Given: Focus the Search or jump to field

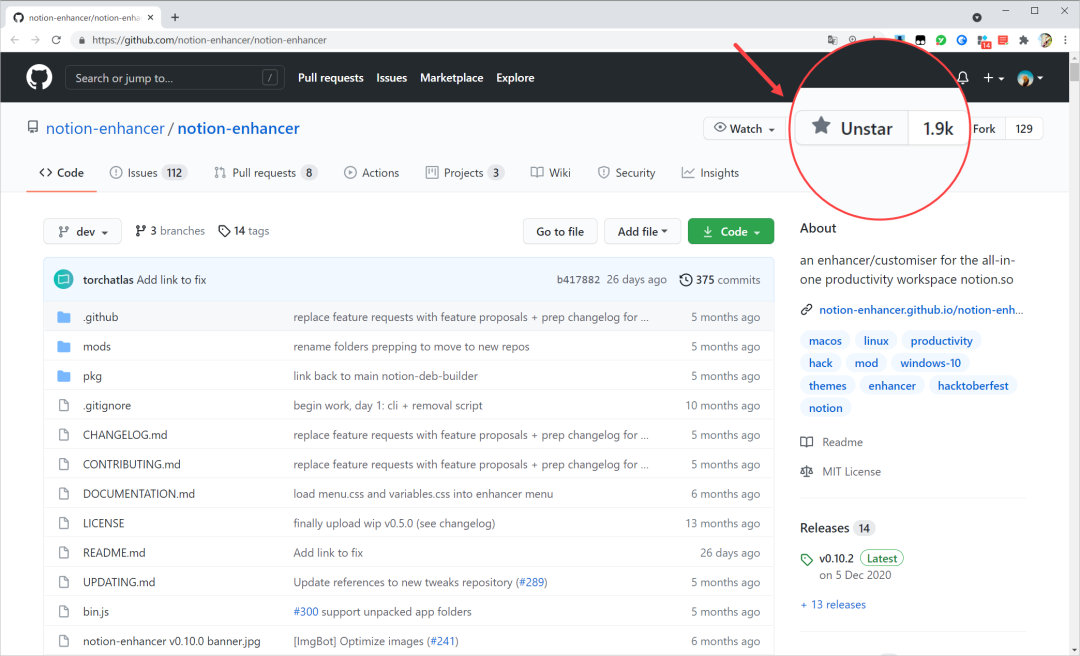Looking at the screenshot, I should click(x=175, y=78).
